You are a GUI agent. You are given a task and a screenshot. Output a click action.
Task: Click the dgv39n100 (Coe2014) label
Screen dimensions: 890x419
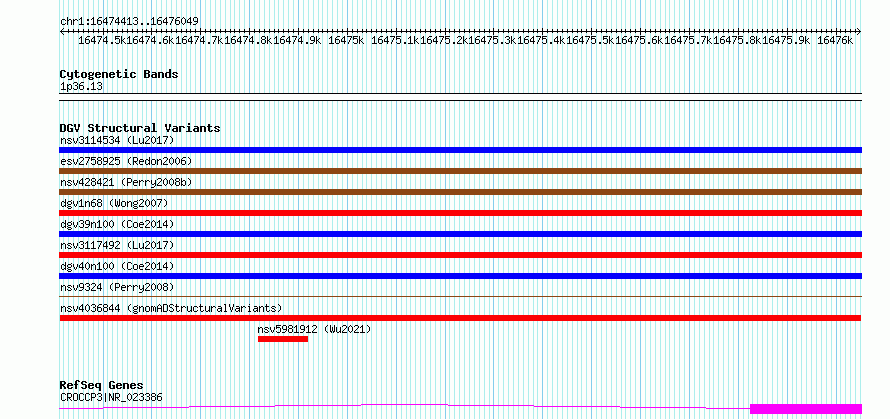click(x=117, y=224)
